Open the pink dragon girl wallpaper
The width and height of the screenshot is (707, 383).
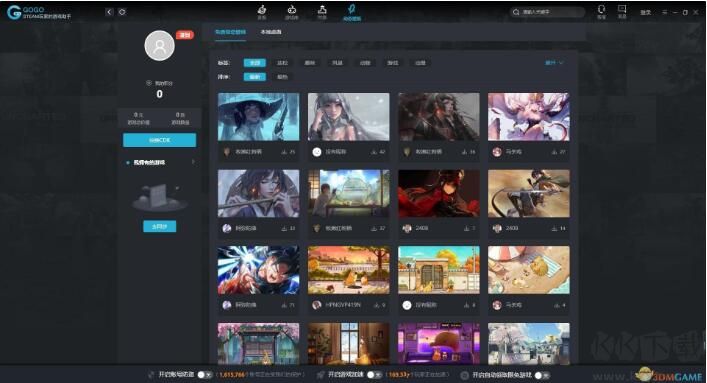click(x=528, y=117)
